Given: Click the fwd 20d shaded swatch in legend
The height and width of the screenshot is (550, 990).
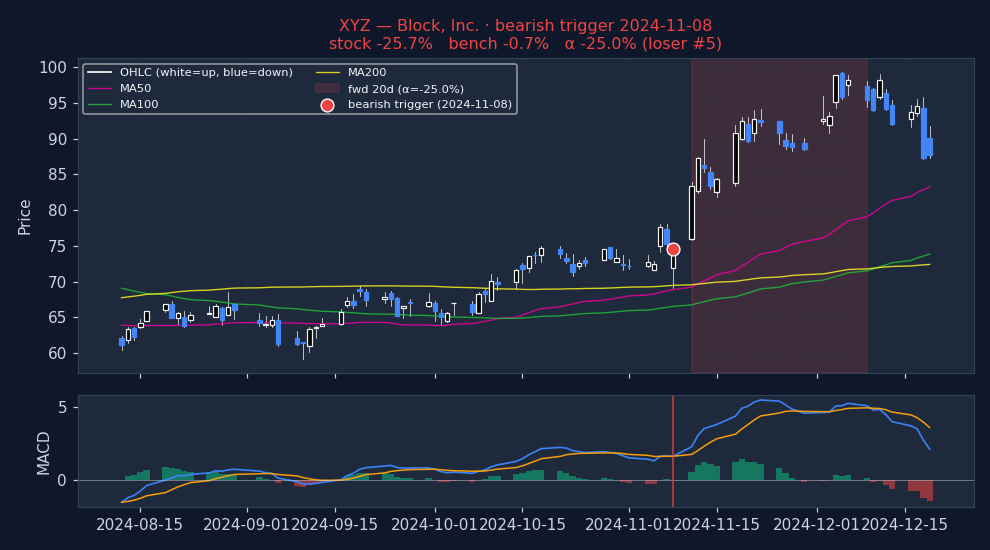Looking at the screenshot, I should point(327,88).
